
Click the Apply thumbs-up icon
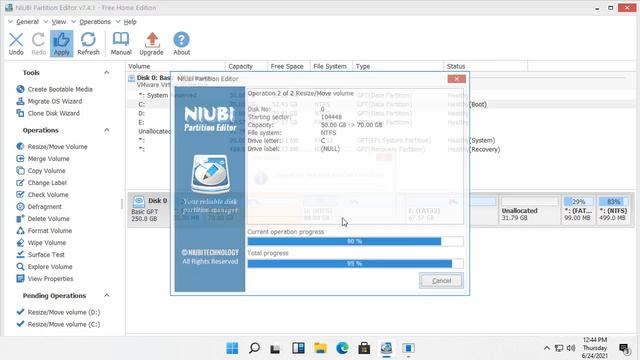click(x=62, y=43)
